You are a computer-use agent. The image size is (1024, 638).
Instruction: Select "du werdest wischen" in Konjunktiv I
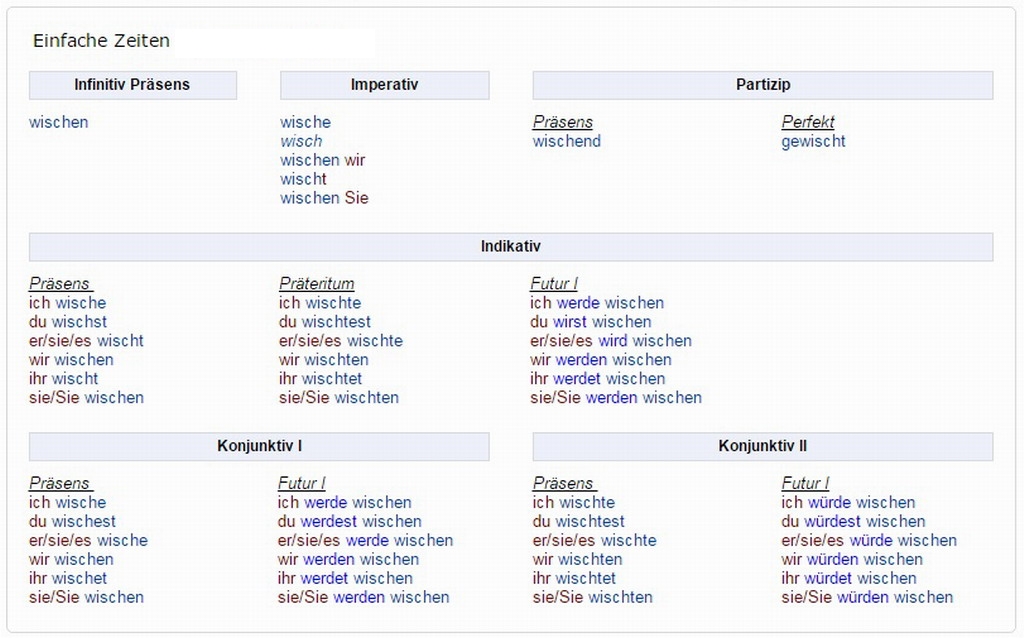[349, 521]
